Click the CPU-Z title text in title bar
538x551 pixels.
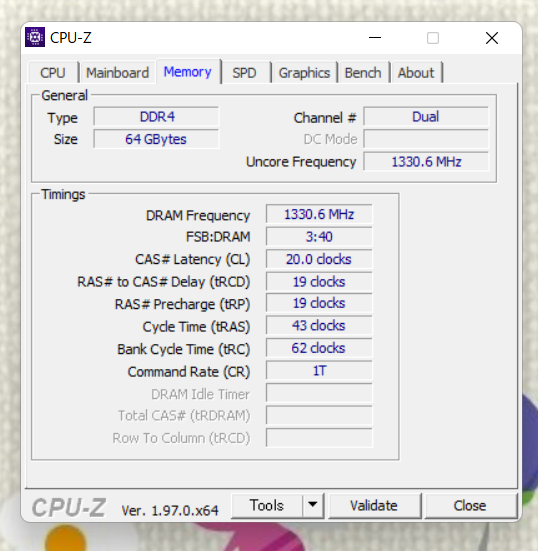coord(71,38)
